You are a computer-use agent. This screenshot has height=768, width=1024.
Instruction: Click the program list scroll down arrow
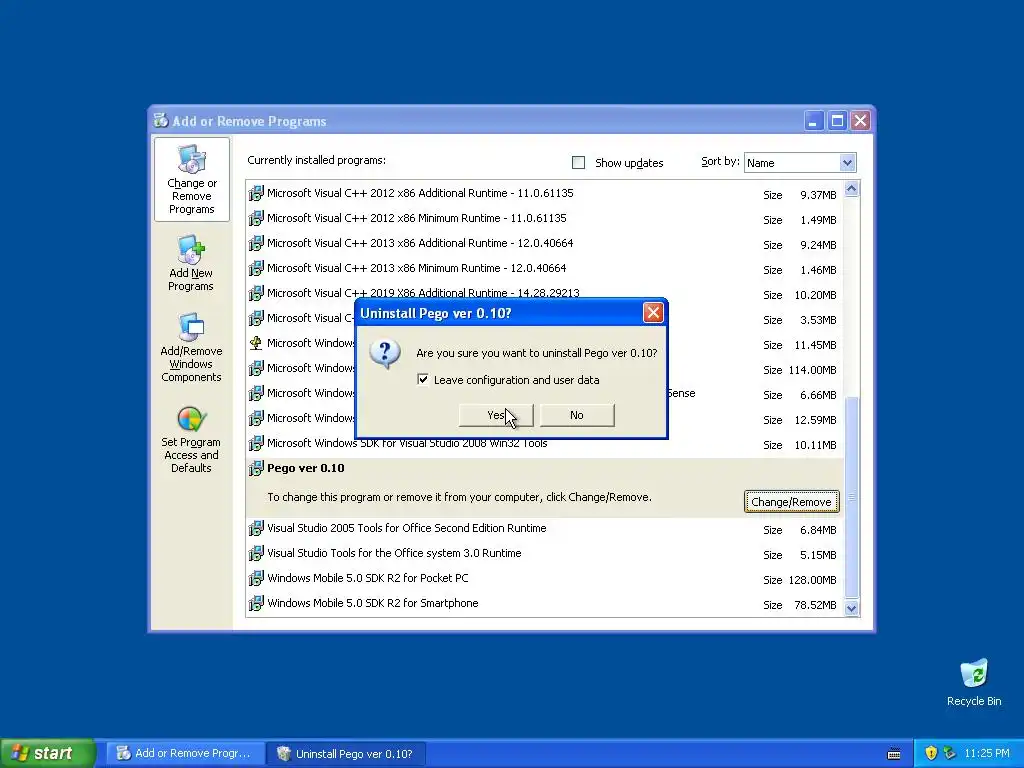coord(851,608)
